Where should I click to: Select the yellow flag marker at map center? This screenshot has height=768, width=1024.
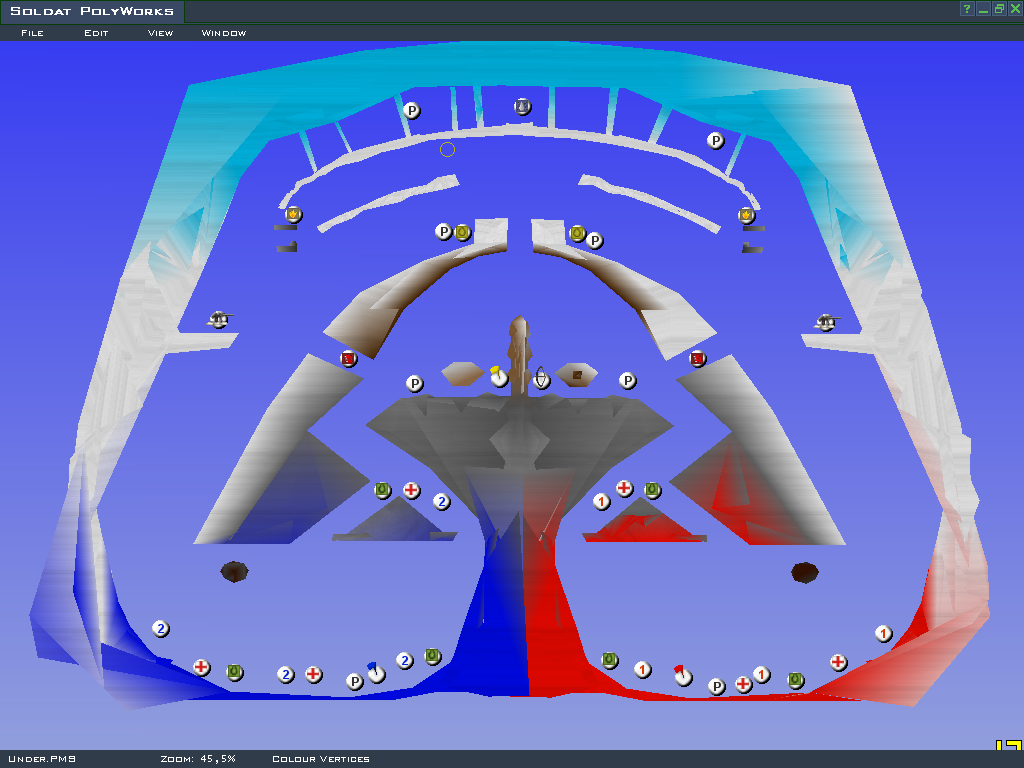[x=499, y=377]
